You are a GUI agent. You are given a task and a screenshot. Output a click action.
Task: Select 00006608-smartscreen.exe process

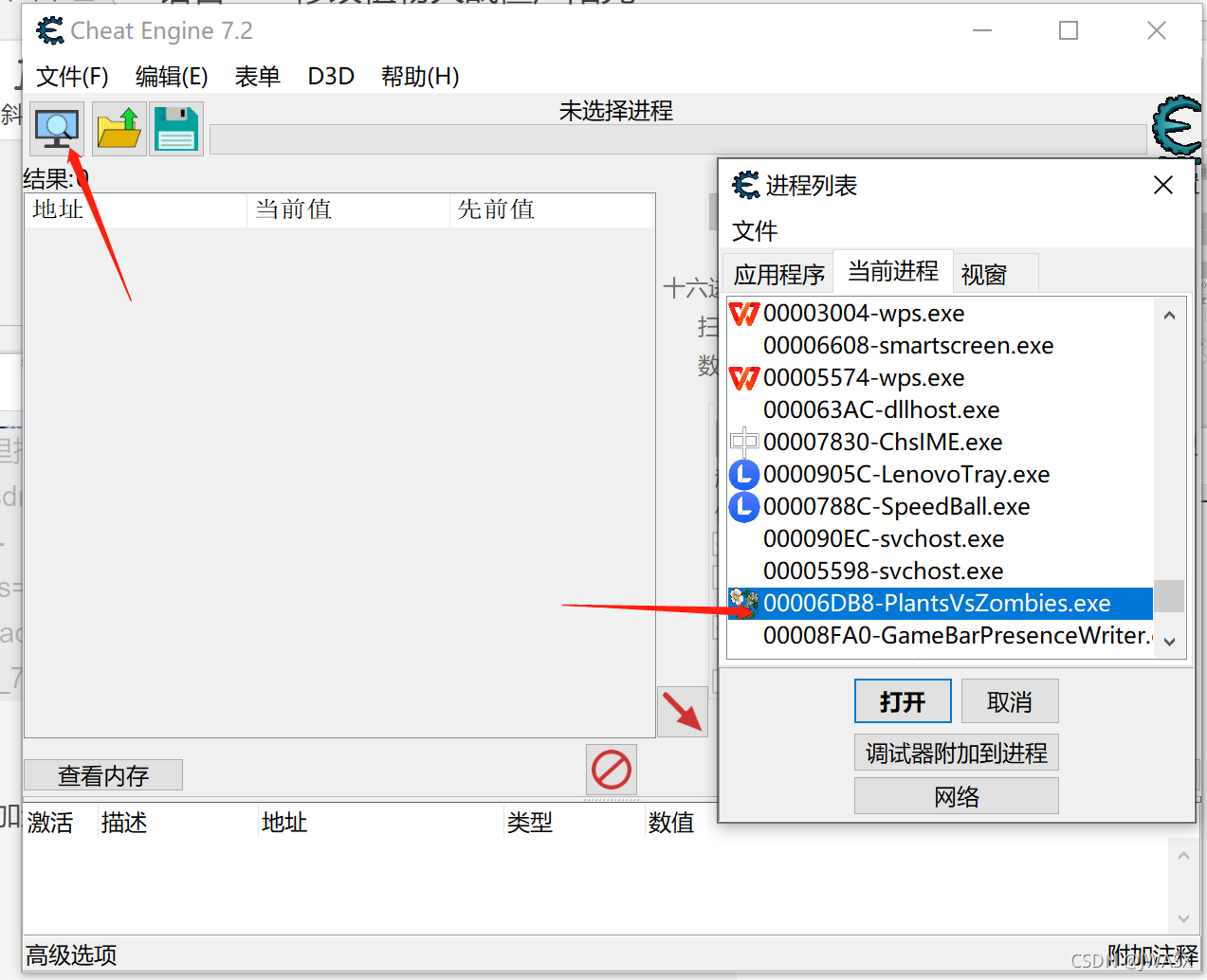(940, 345)
